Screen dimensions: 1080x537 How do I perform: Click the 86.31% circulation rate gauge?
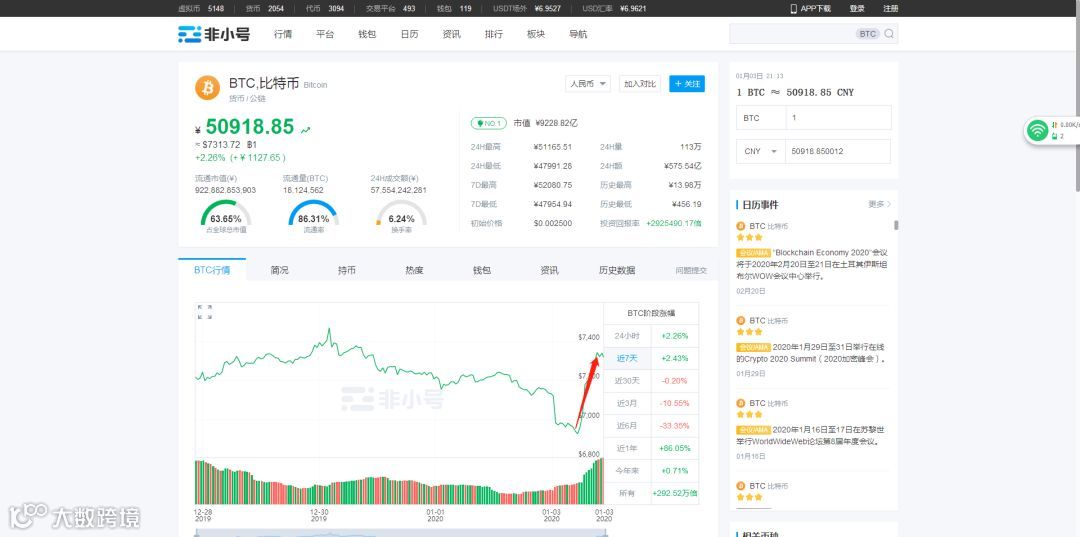click(x=313, y=213)
